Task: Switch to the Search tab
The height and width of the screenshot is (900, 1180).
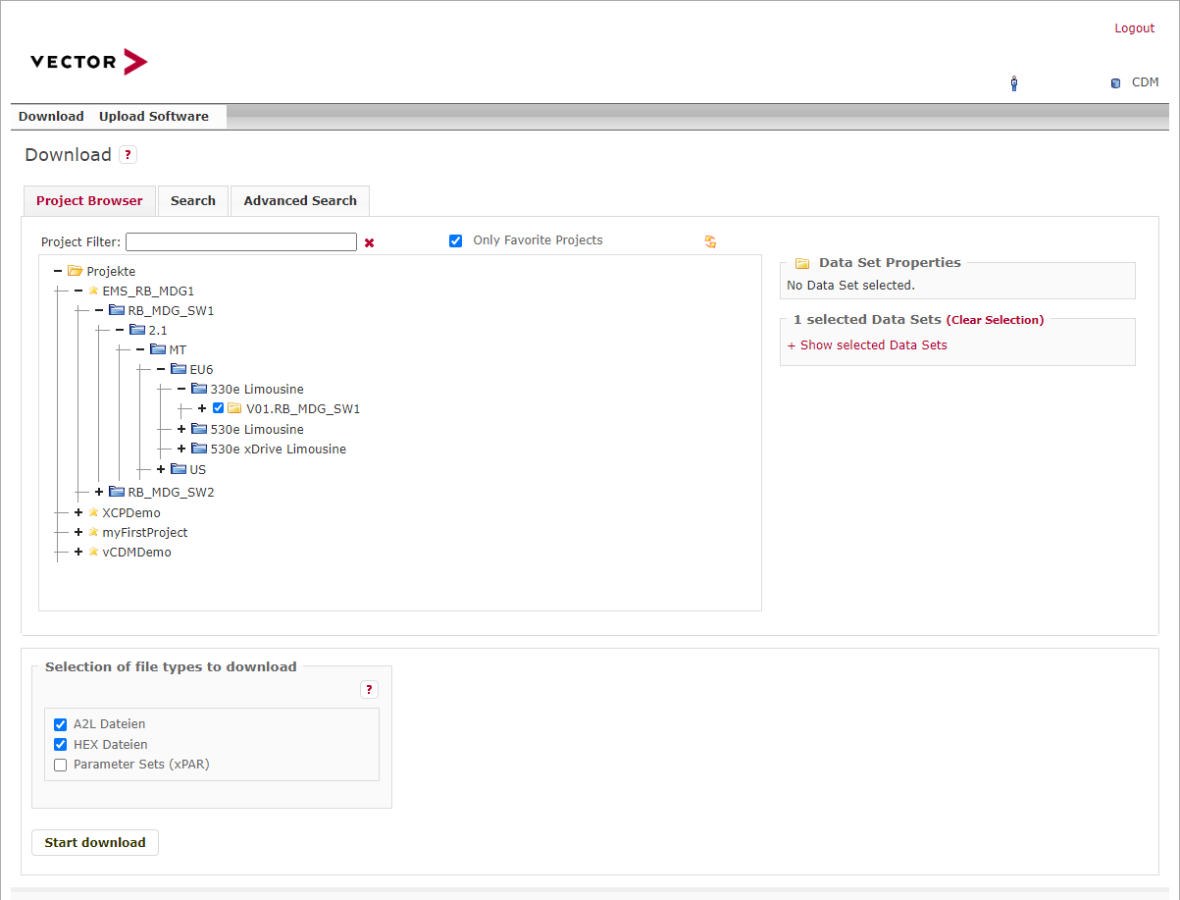Action: (x=193, y=201)
